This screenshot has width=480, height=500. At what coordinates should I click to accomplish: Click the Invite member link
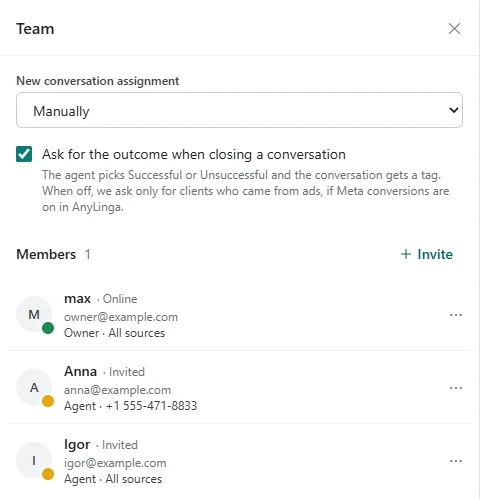point(427,254)
